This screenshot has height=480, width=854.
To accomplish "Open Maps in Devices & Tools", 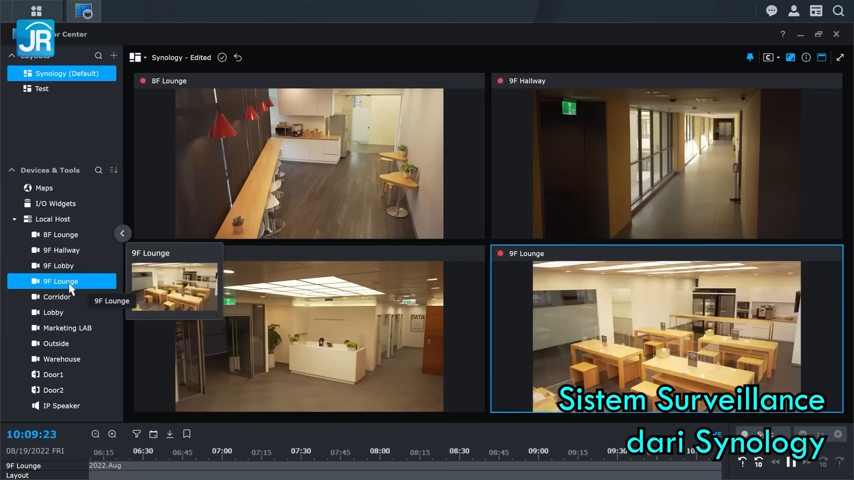I will 44,188.
